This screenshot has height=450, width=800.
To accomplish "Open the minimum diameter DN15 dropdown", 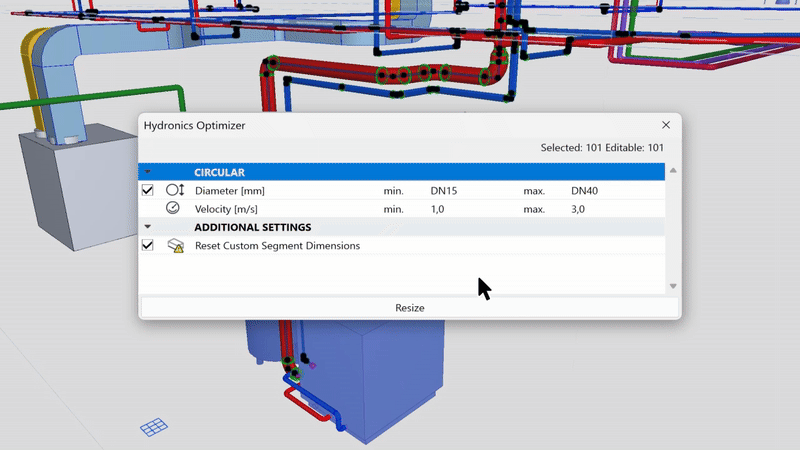I will (x=443, y=190).
